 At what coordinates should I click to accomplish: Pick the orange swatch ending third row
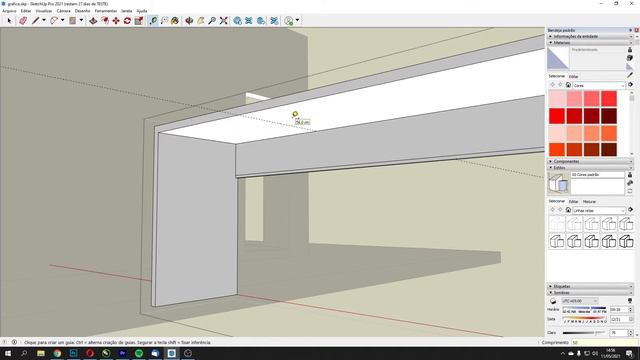point(609,133)
